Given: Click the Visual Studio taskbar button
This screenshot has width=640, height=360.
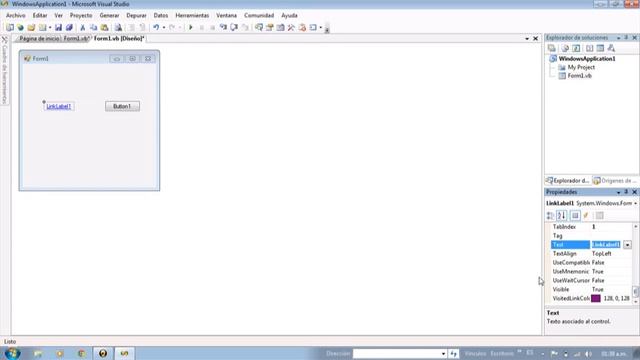Looking at the screenshot, I should [x=124, y=353].
